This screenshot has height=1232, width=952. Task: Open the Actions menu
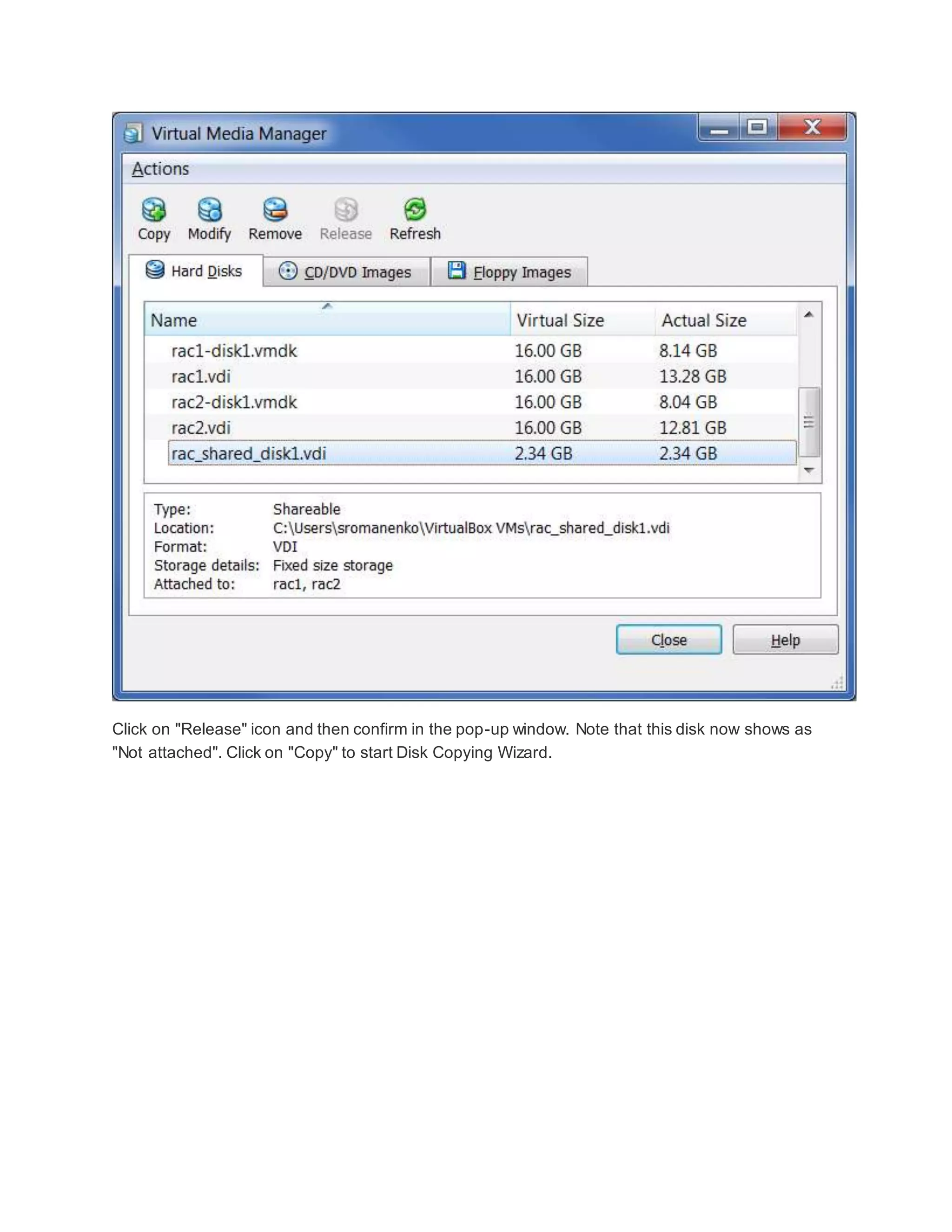tap(160, 169)
